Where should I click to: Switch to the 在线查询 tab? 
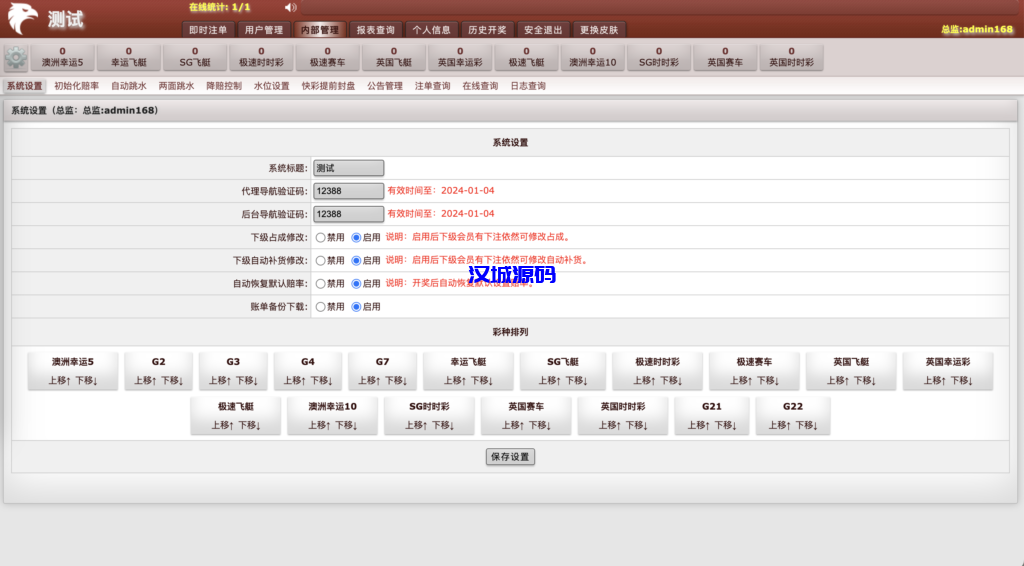pos(480,86)
